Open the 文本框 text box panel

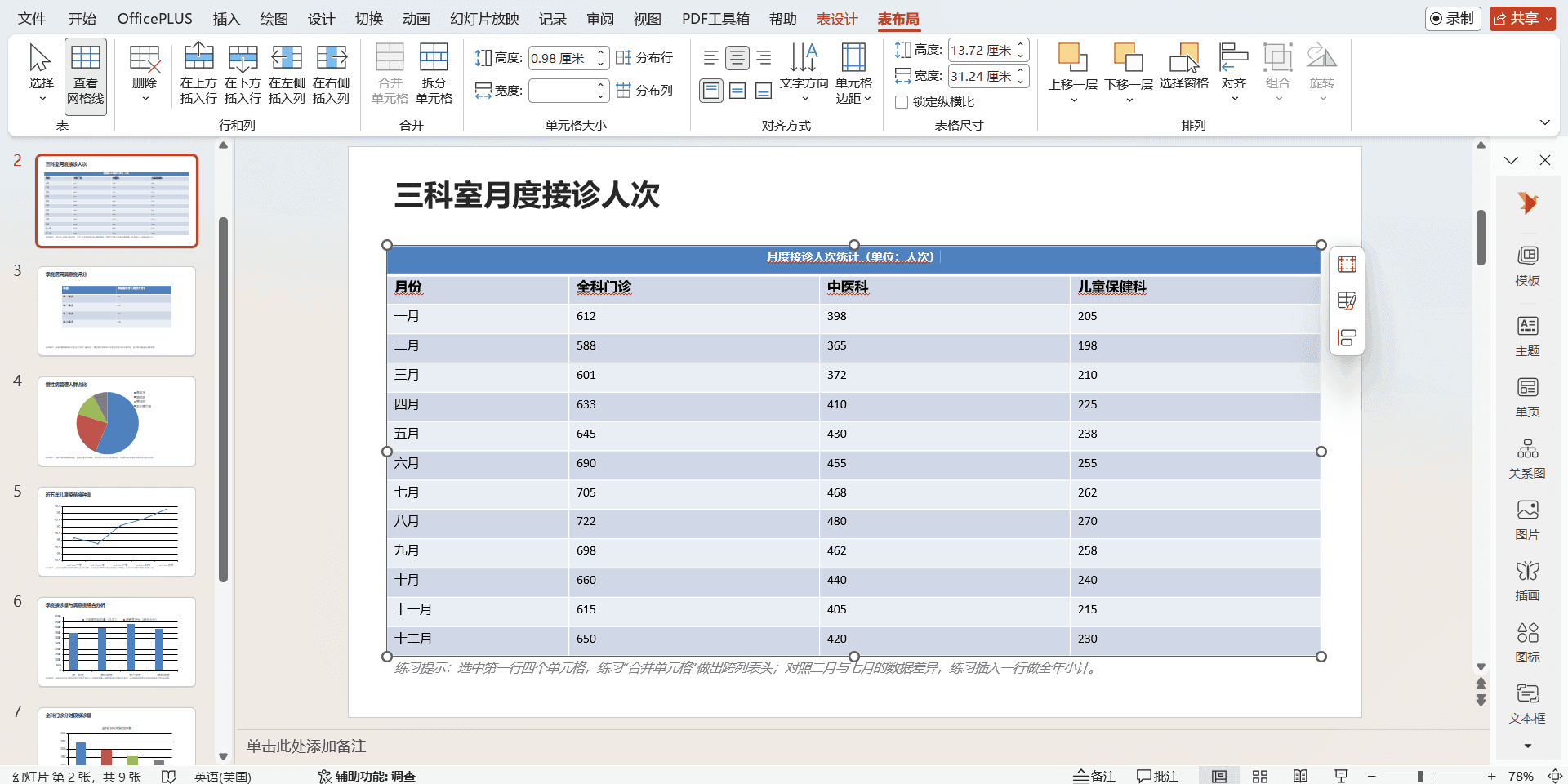[1527, 703]
